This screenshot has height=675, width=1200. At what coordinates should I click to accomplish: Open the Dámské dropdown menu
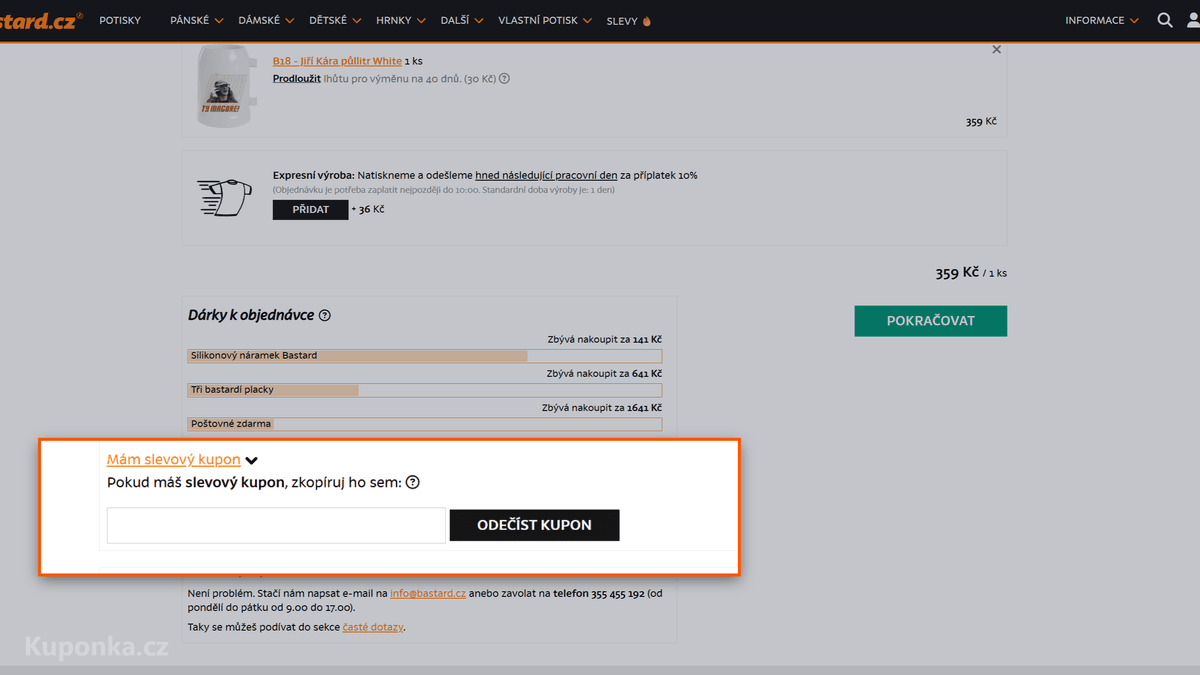pos(266,20)
